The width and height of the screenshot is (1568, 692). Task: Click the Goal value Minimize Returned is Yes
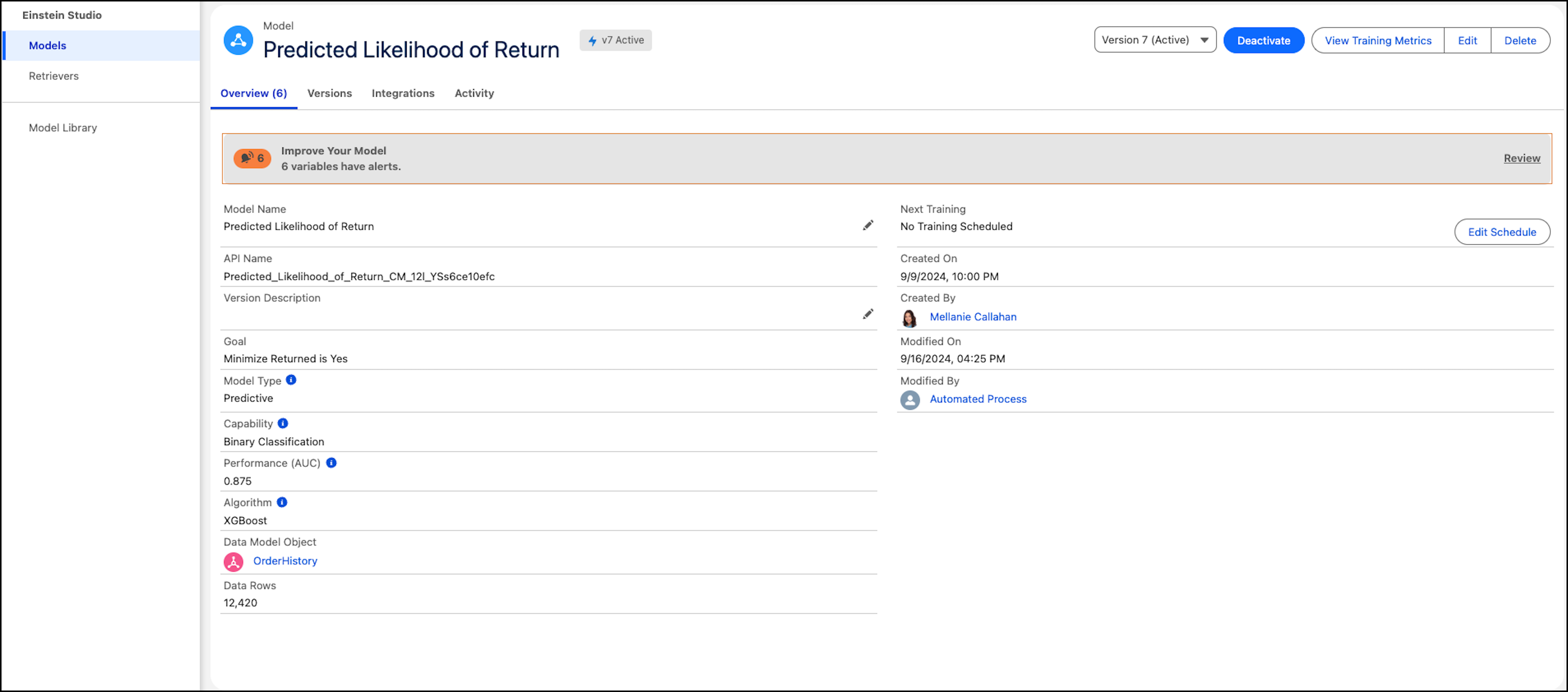[x=285, y=359]
